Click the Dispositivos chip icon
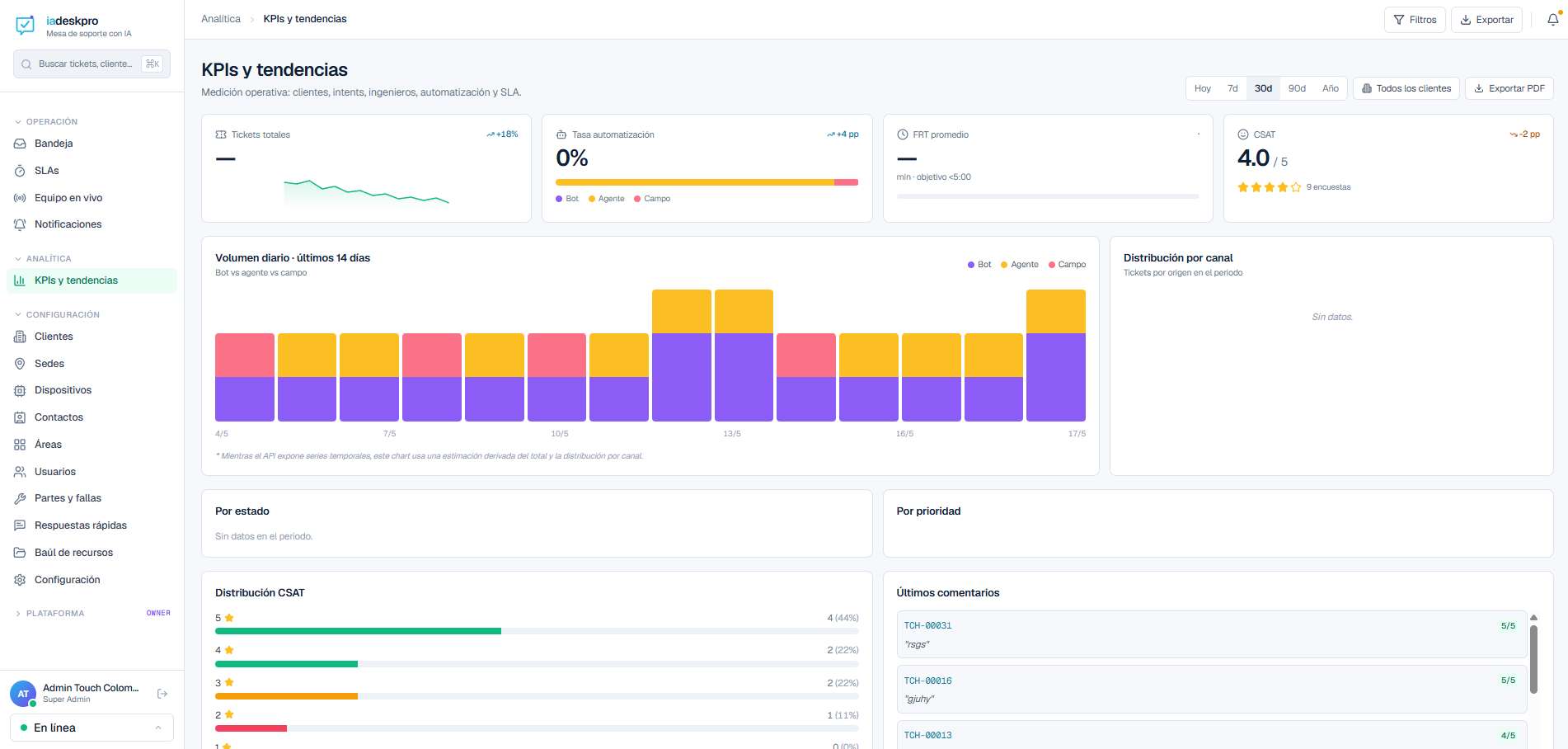This screenshot has height=749, width=1568. (20, 390)
